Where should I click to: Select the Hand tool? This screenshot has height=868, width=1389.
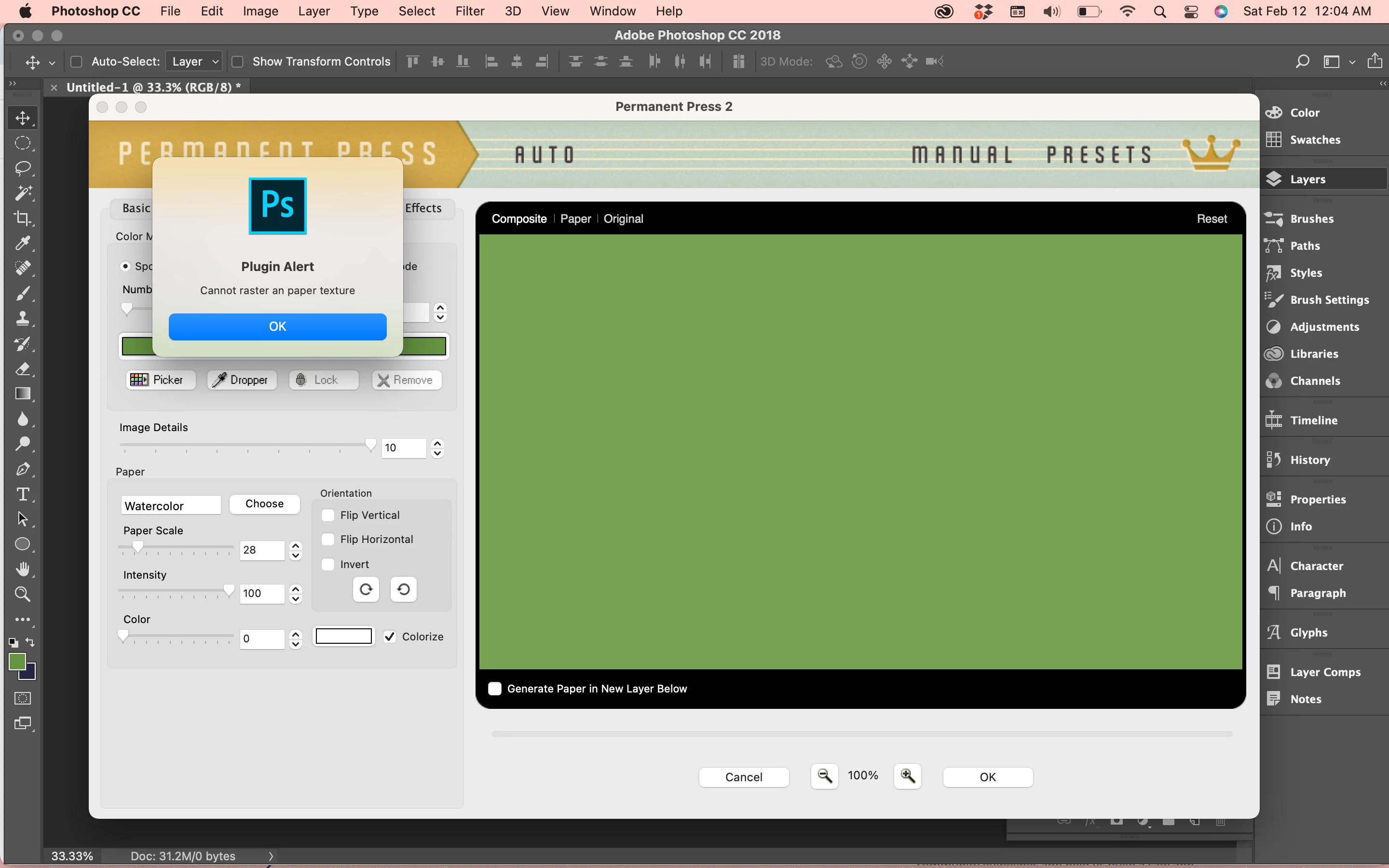22,569
